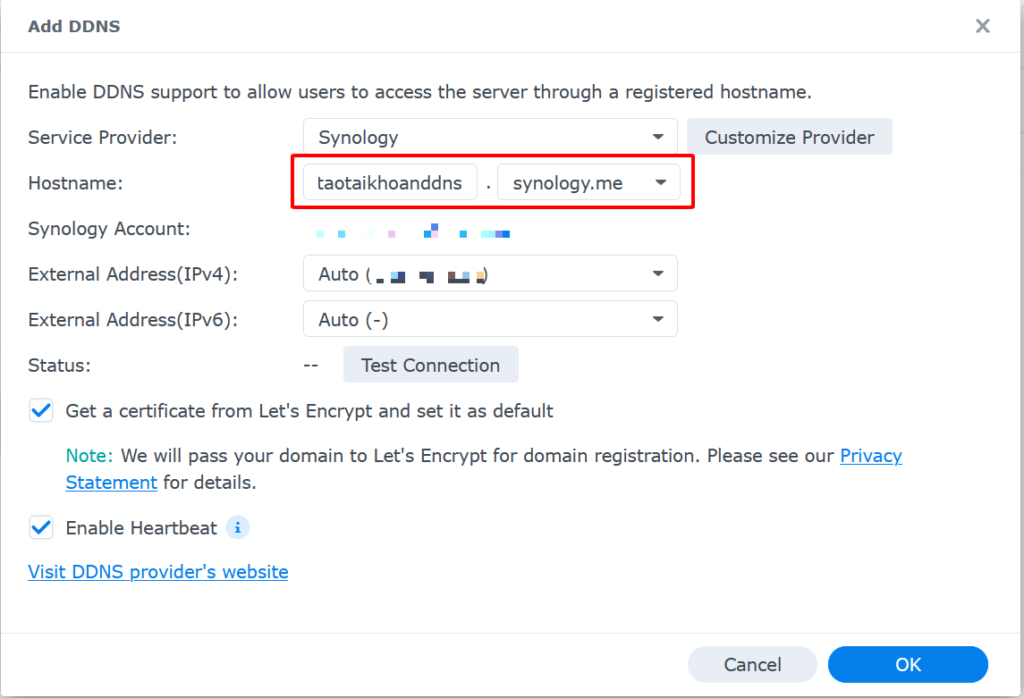Cancel the DDNS configuration
Screen dimensions: 1024x698
point(752,664)
